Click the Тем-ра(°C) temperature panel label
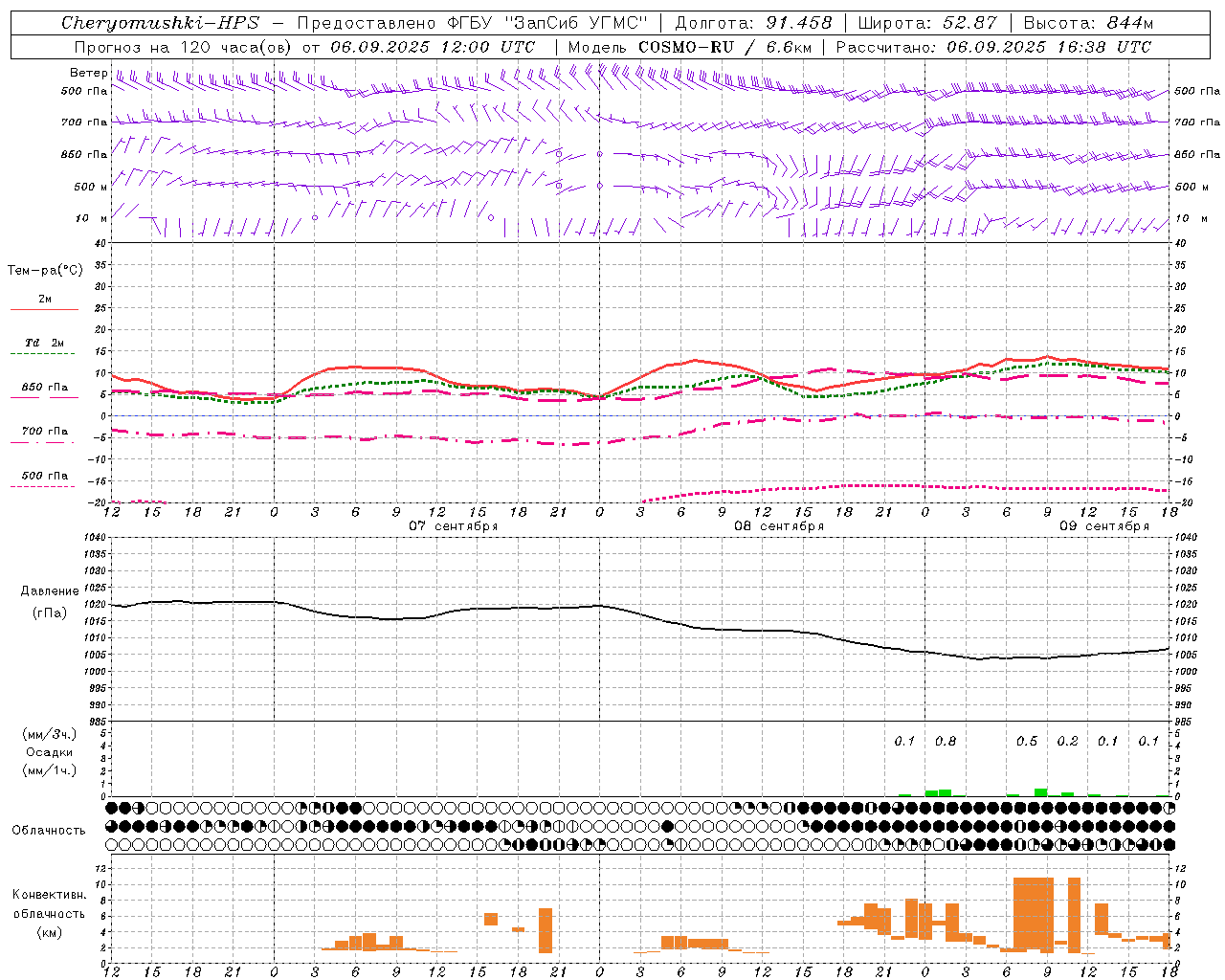Viewport: 1225px width, 980px height. pos(45,271)
